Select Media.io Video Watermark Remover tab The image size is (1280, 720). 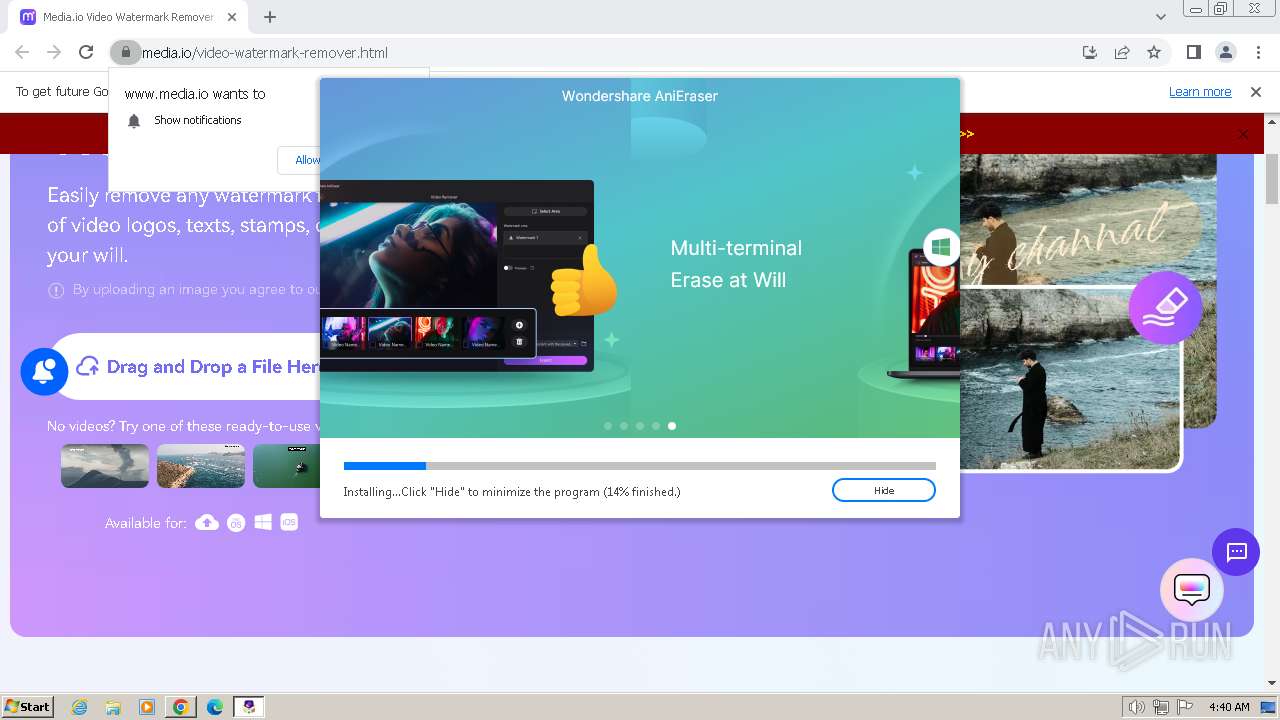coord(128,17)
